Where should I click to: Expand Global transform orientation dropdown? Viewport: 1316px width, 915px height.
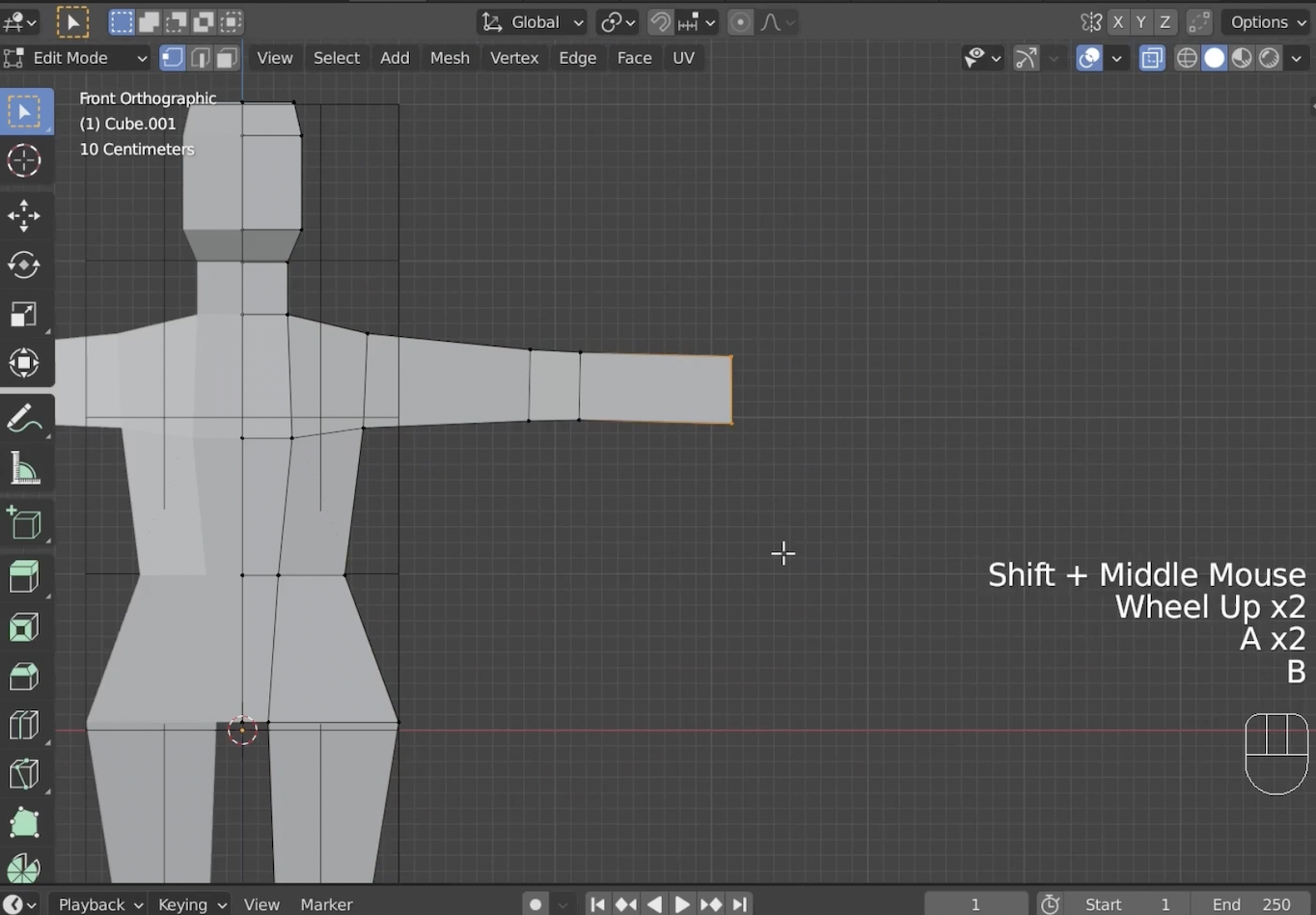click(x=534, y=22)
